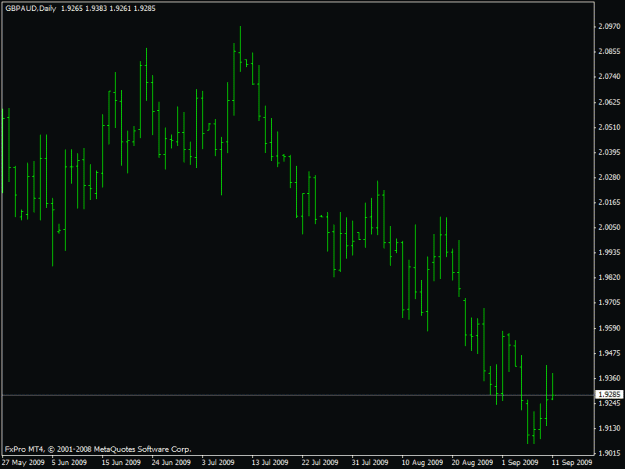The width and height of the screenshot is (625, 469).
Task: Click the OHLC values 1.9265 1.9383 1.9261 1.9285
Action: [x=108, y=8]
